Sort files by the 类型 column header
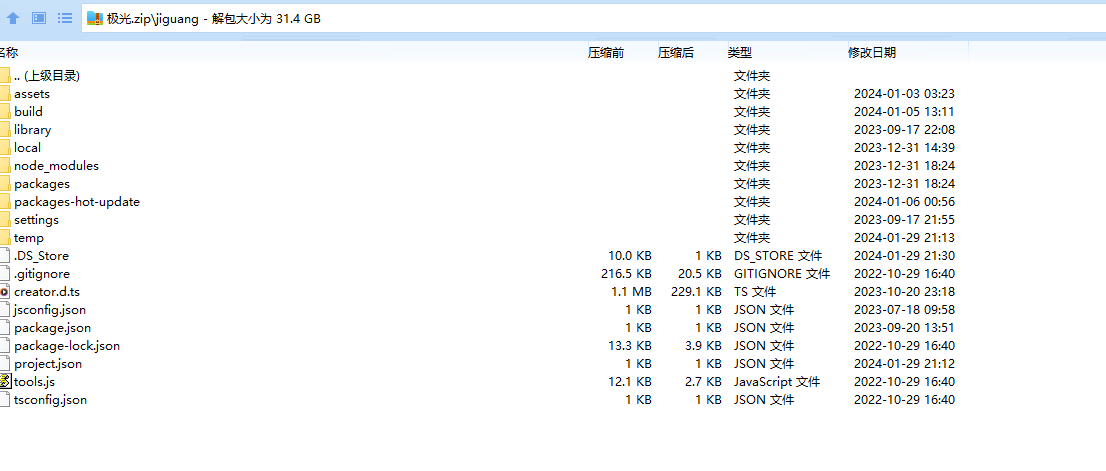1106x471 pixels. click(x=739, y=53)
